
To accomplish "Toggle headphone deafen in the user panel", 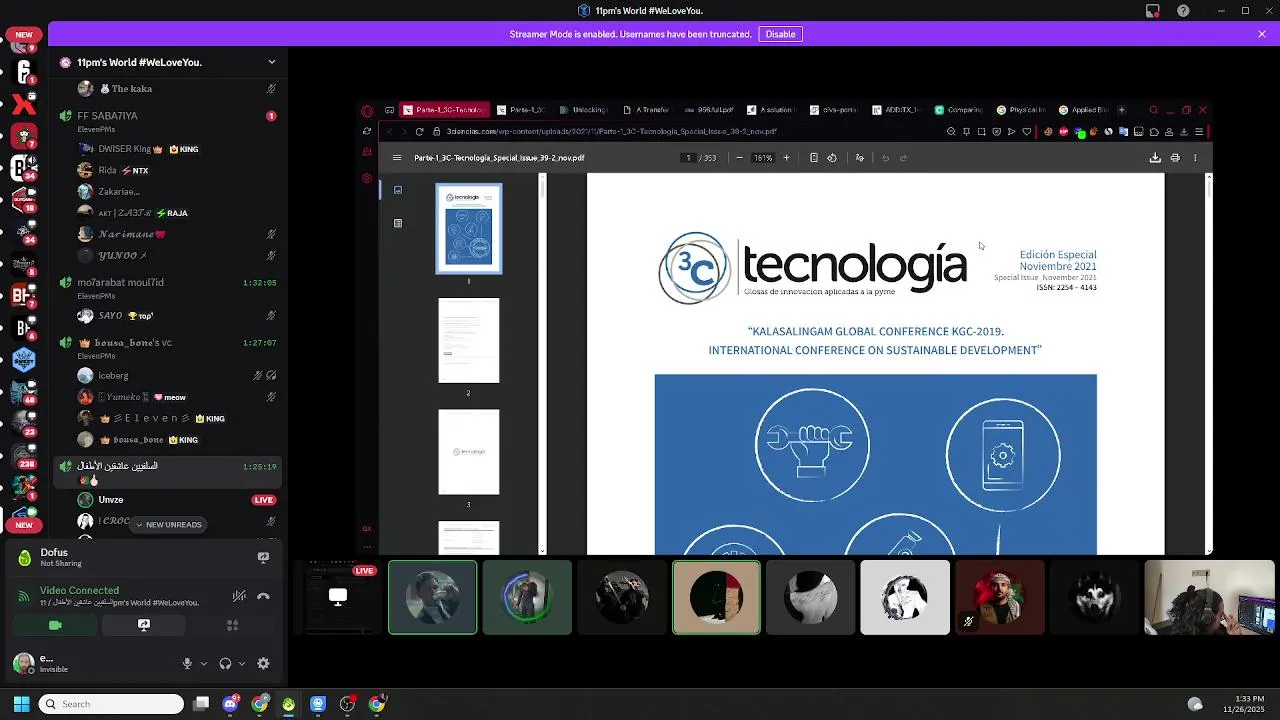I will pyautogui.click(x=225, y=663).
